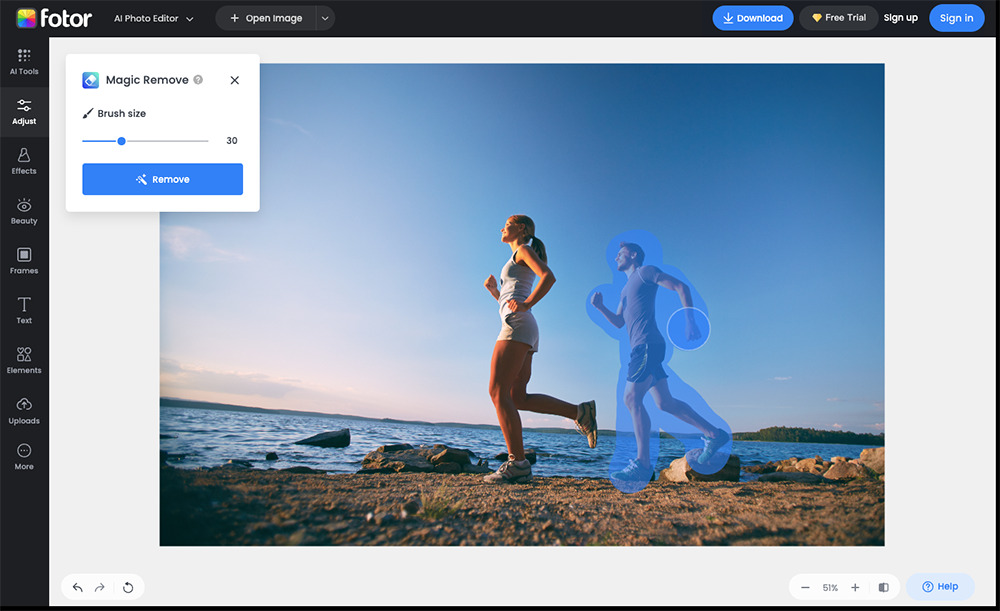This screenshot has height=611, width=1000.
Task: Browse Elements in the sidebar
Action: [x=23, y=360]
